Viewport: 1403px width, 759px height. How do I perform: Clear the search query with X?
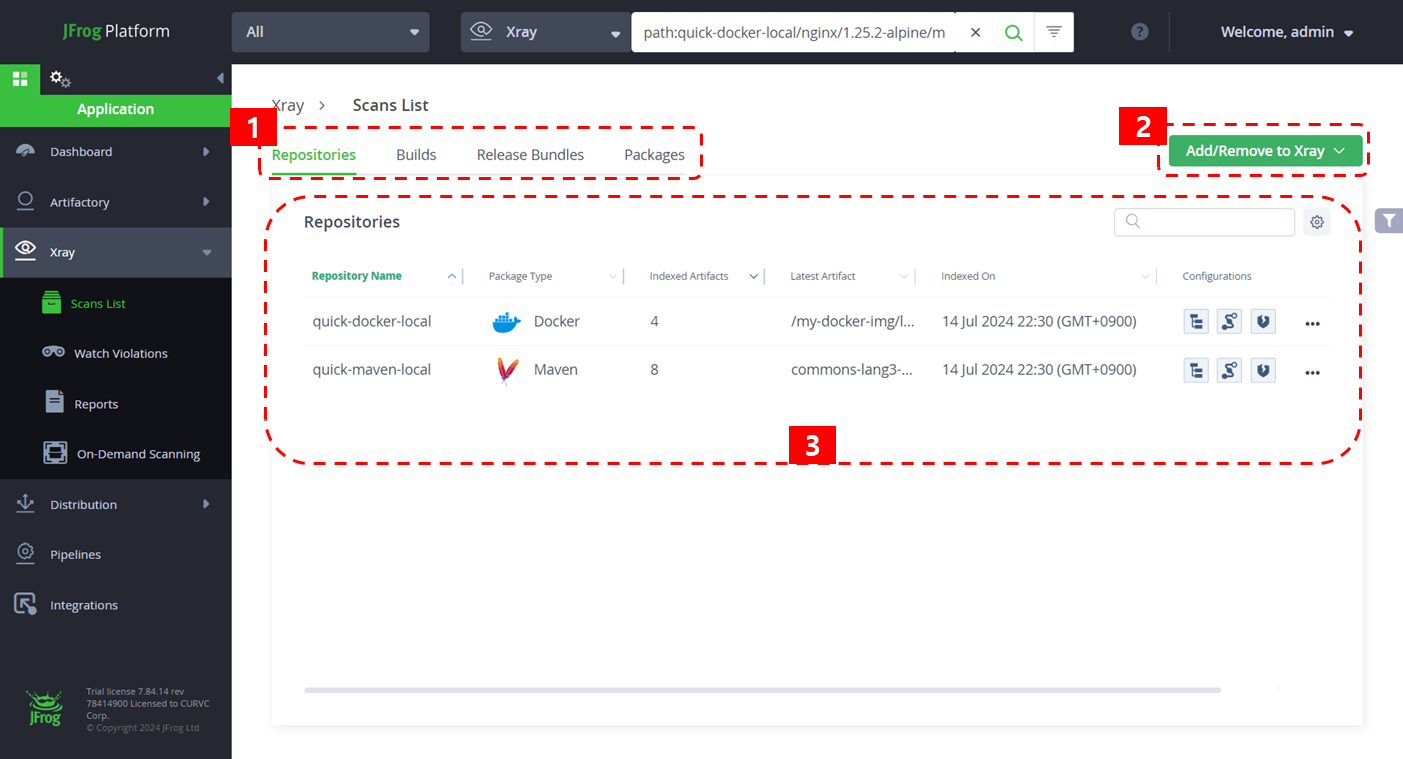tap(976, 32)
